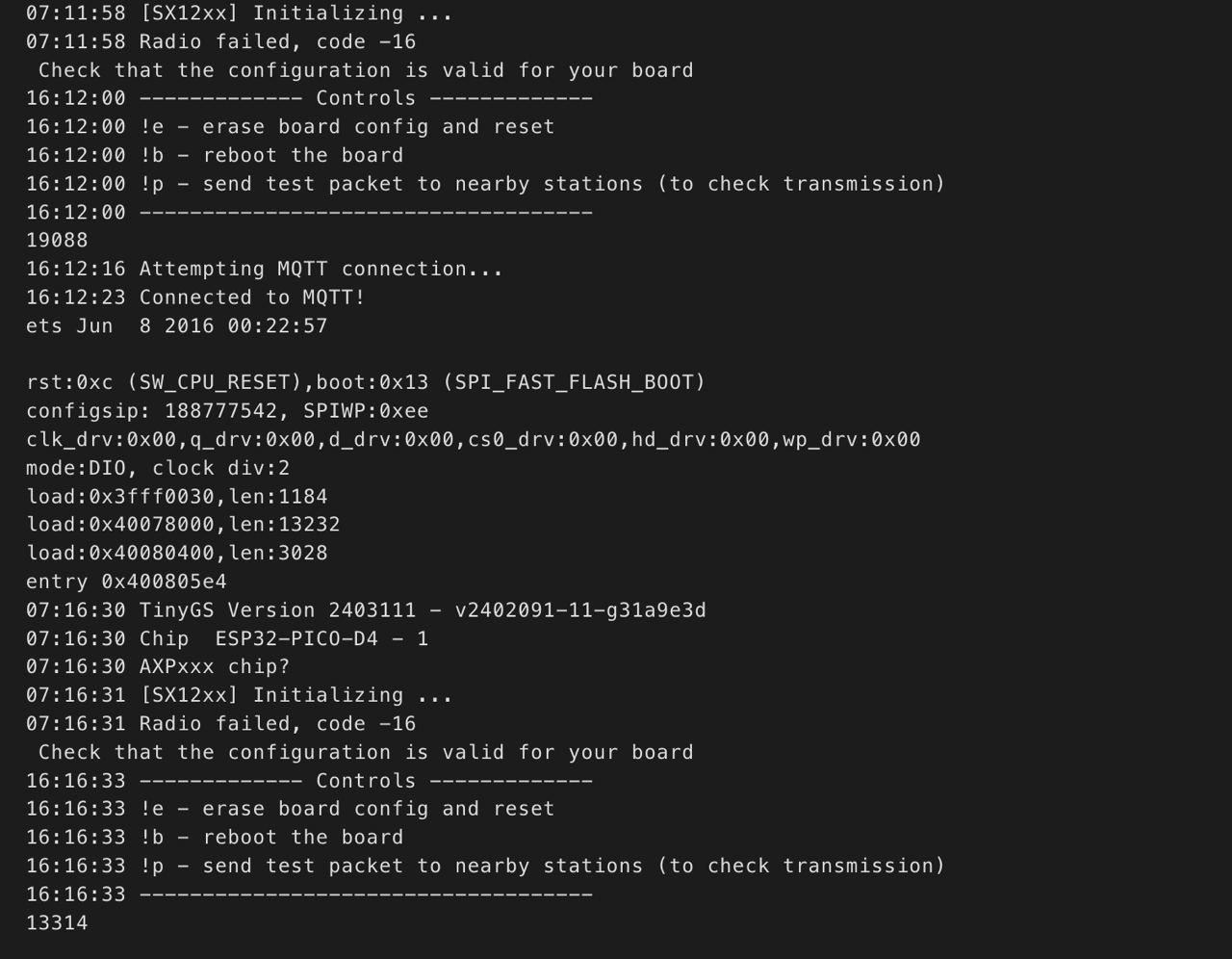Click the TinyGS Version 2403111 line

click(x=366, y=610)
